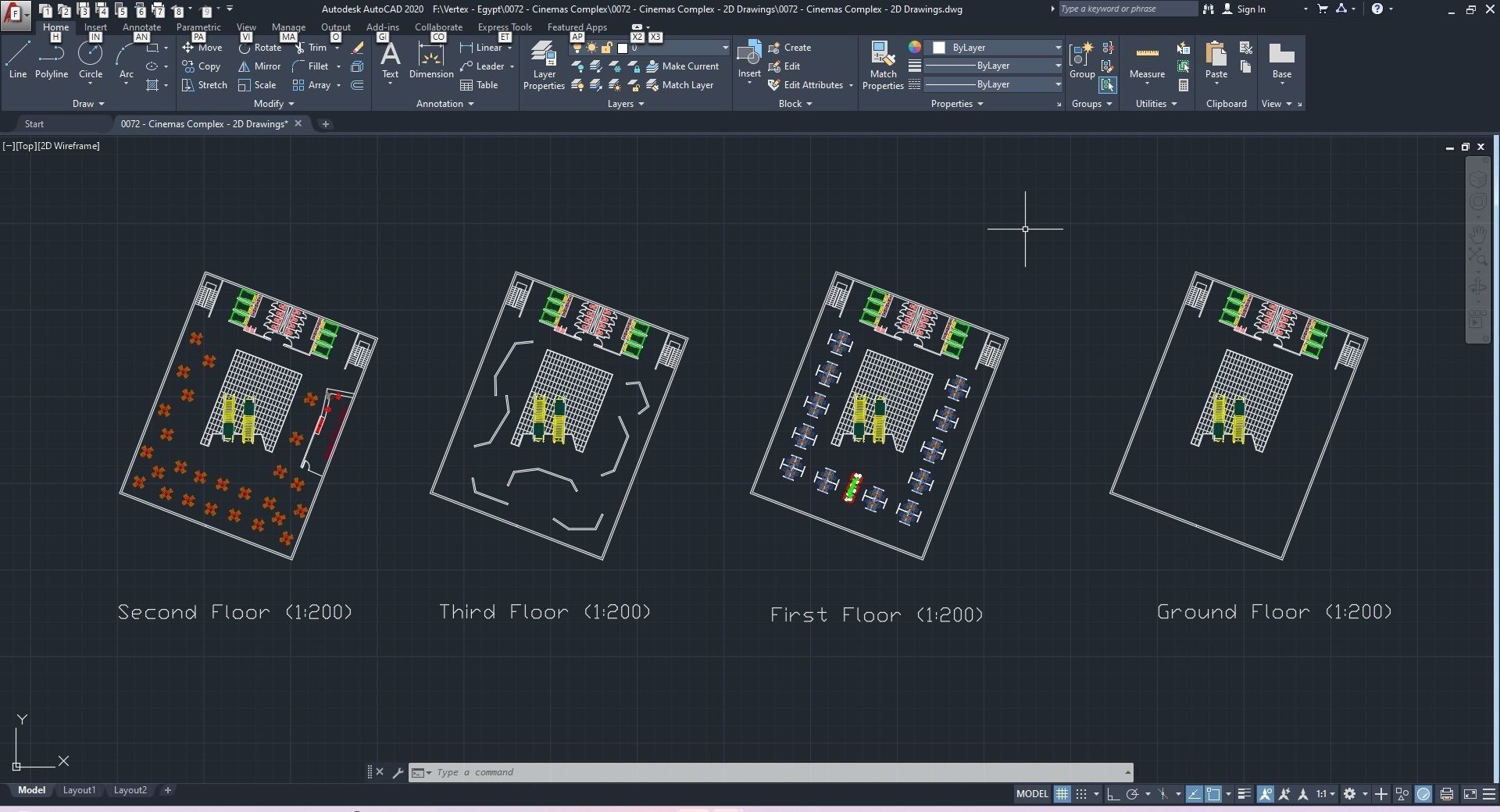Open the Layer Properties manager
Screen dimensions: 1500x812
(x=544, y=66)
